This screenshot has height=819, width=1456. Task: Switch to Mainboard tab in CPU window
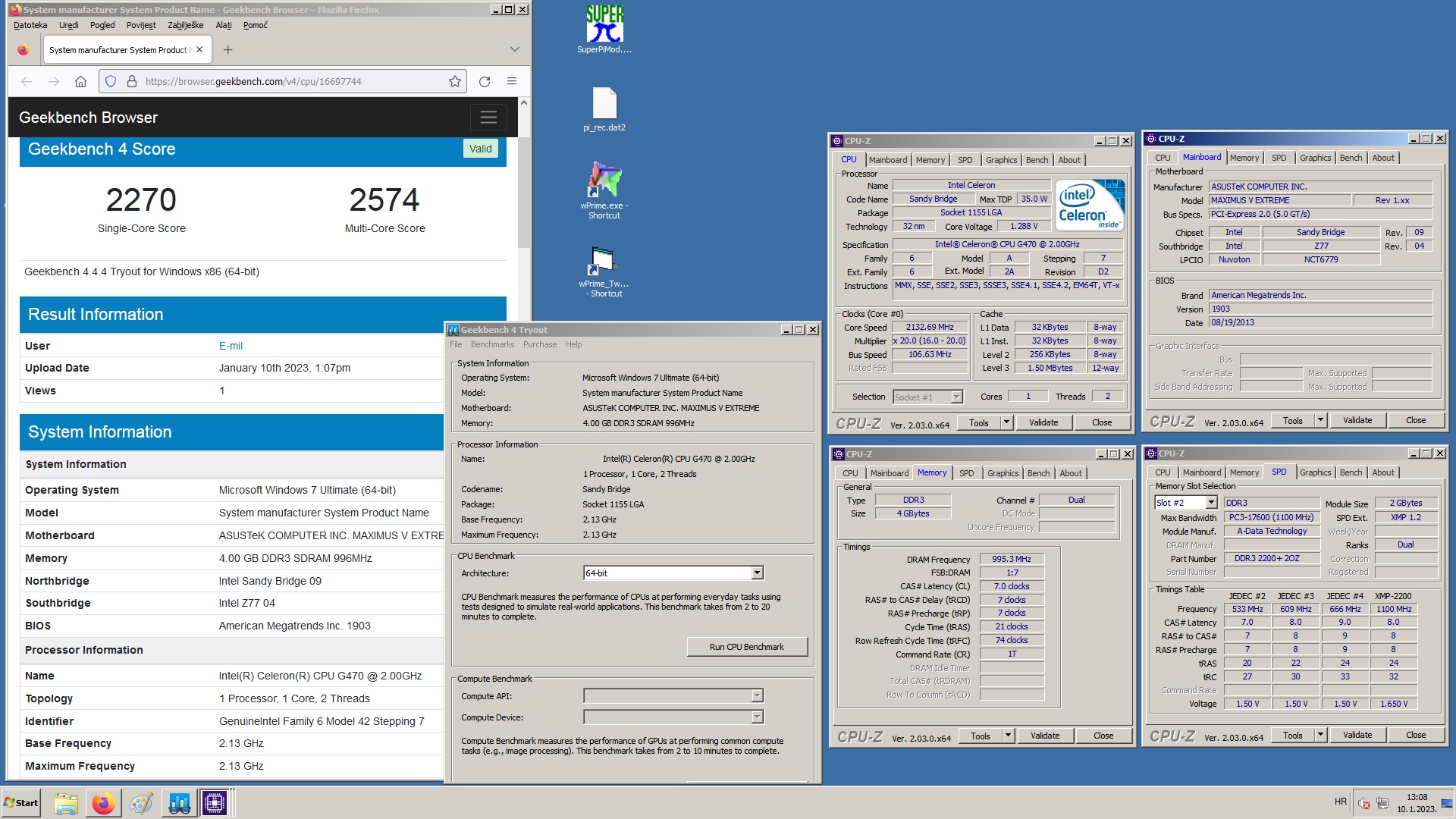(888, 160)
